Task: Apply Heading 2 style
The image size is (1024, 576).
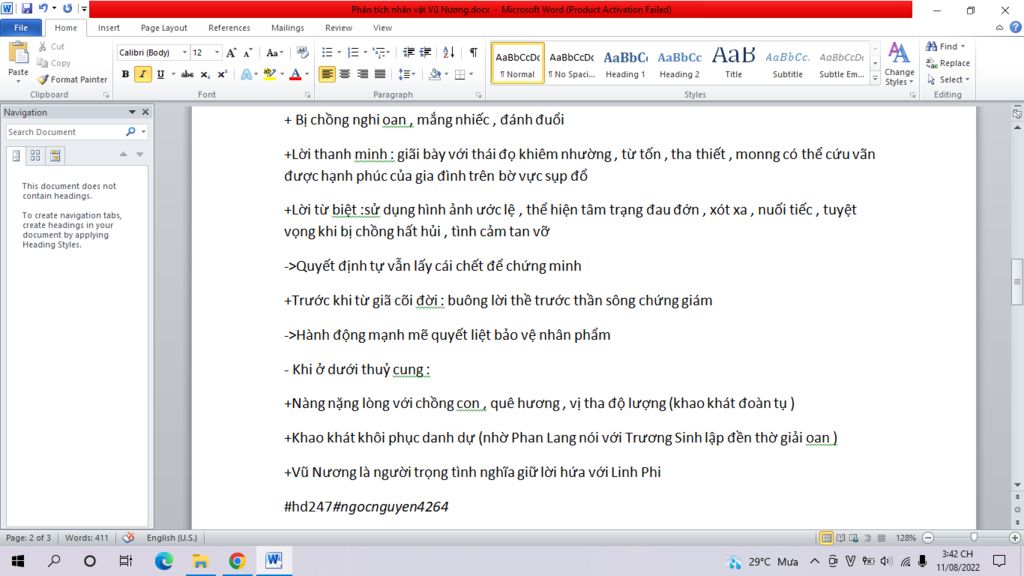Action: pos(679,64)
